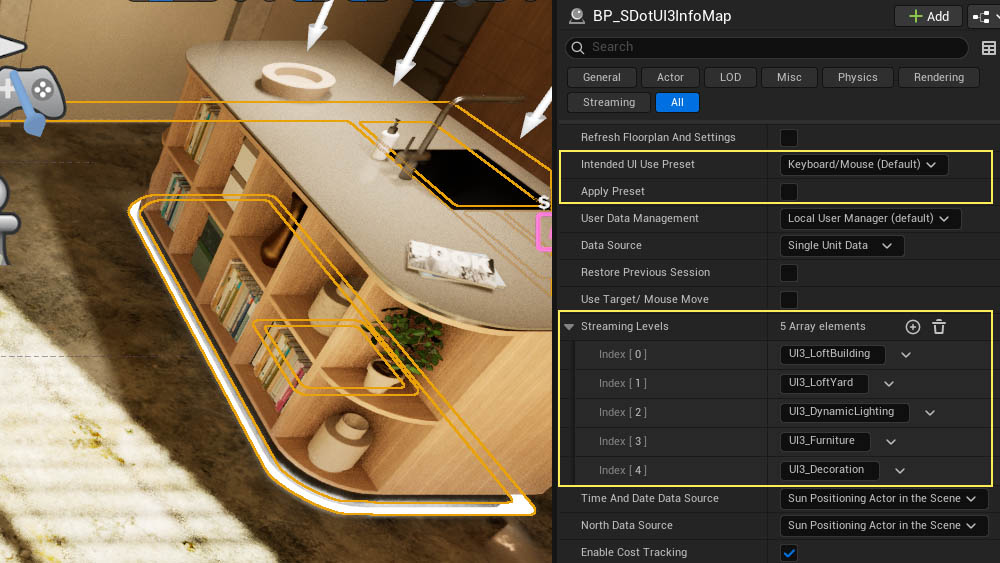Edit the UI3_DynamicLighting value field
The height and width of the screenshot is (563, 1000).
(844, 412)
